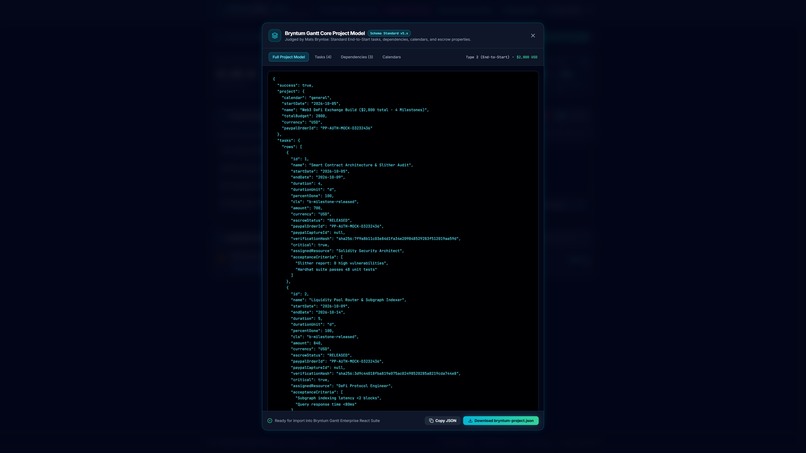Download bryntum-project.json file
Viewport: 806px width, 453px height.
tap(501, 421)
